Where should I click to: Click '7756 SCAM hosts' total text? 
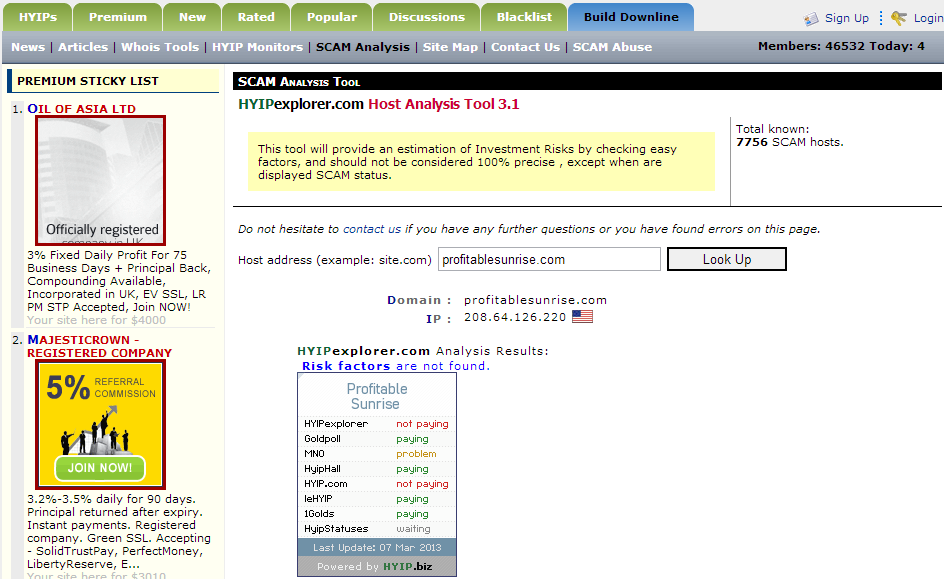click(789, 142)
